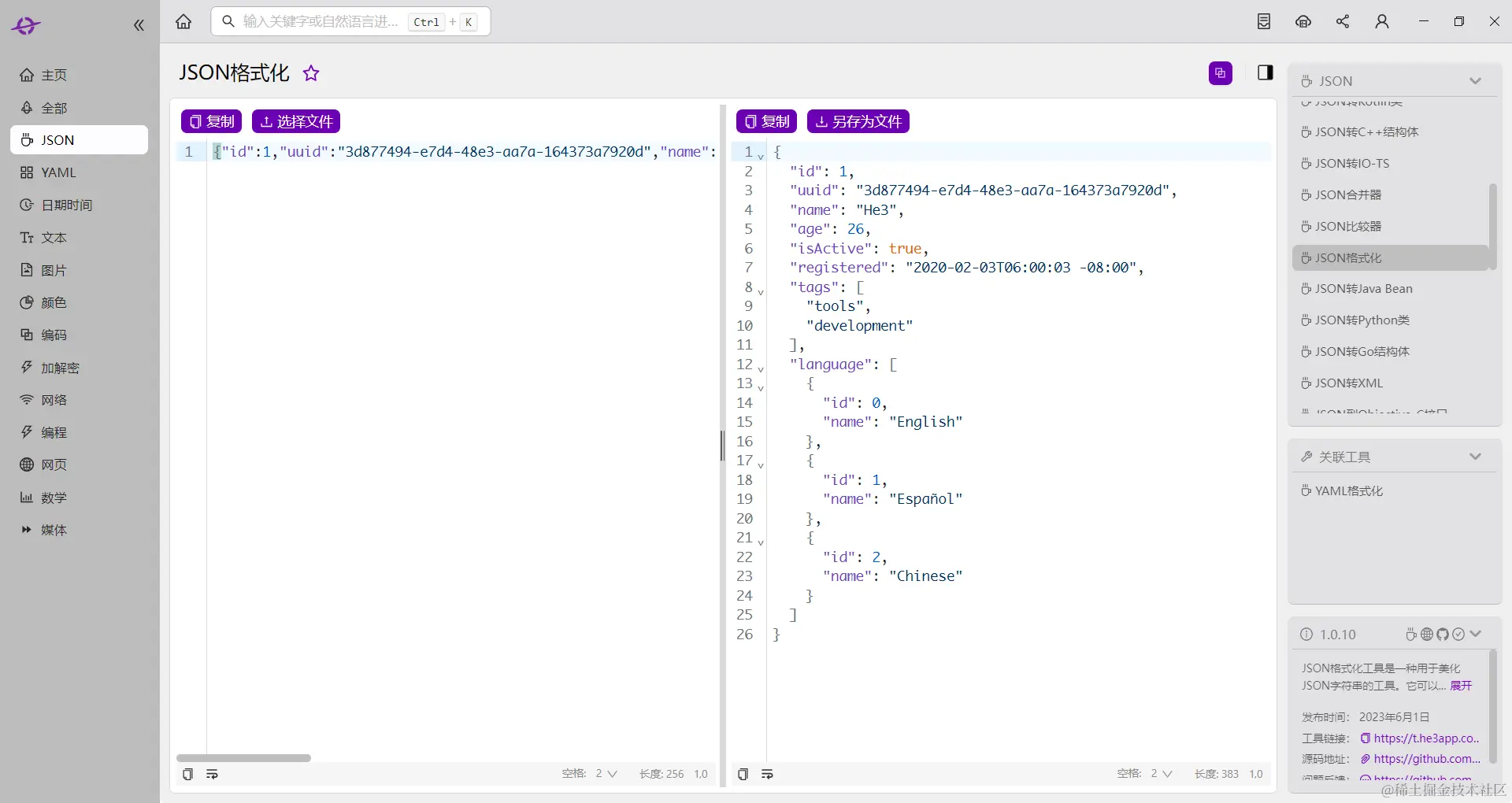Open the 编码 category
Image resolution: width=1512 pixels, height=803 pixels.
(79, 335)
